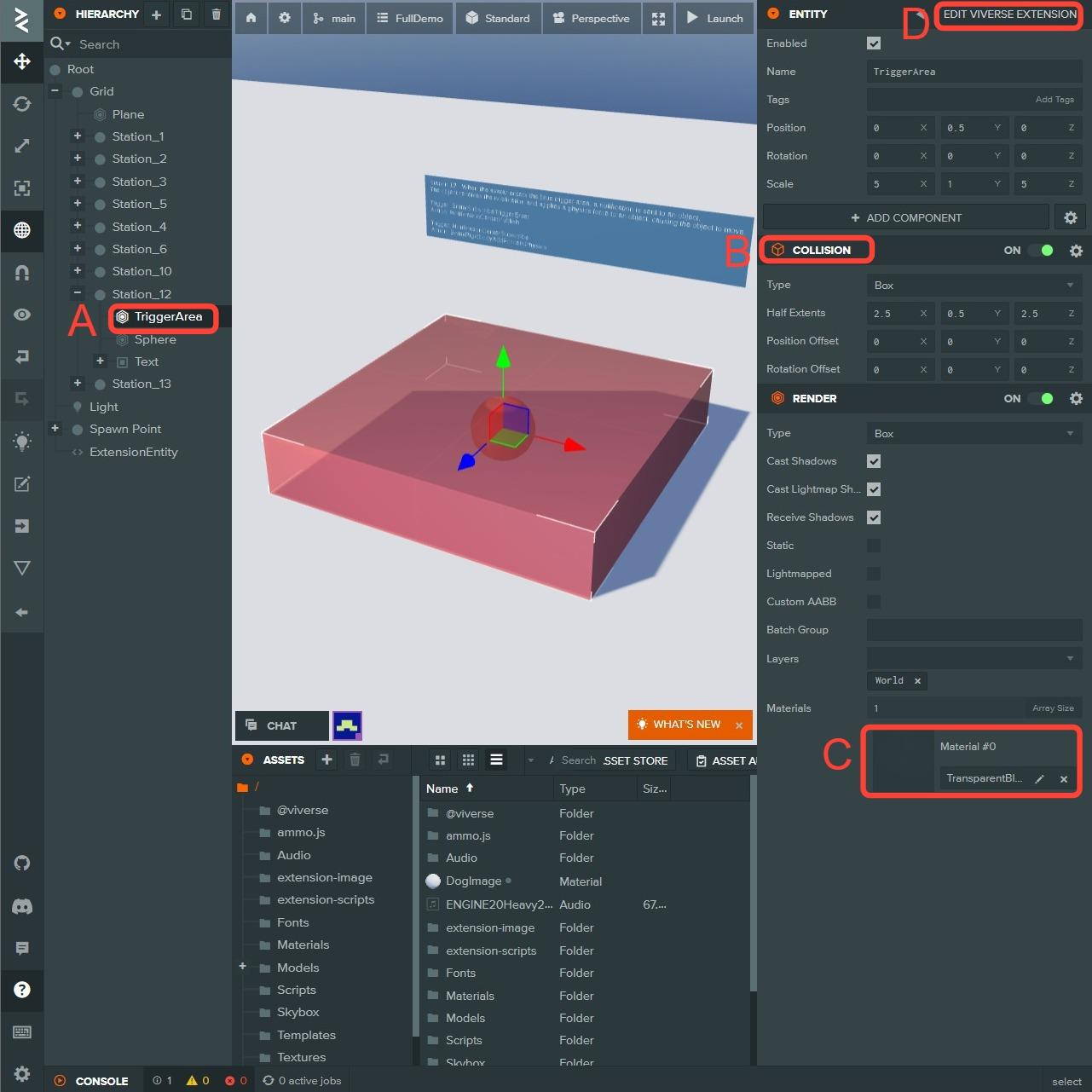1092x1092 pixels.
Task: Click the Launch button
Action: click(x=715, y=18)
